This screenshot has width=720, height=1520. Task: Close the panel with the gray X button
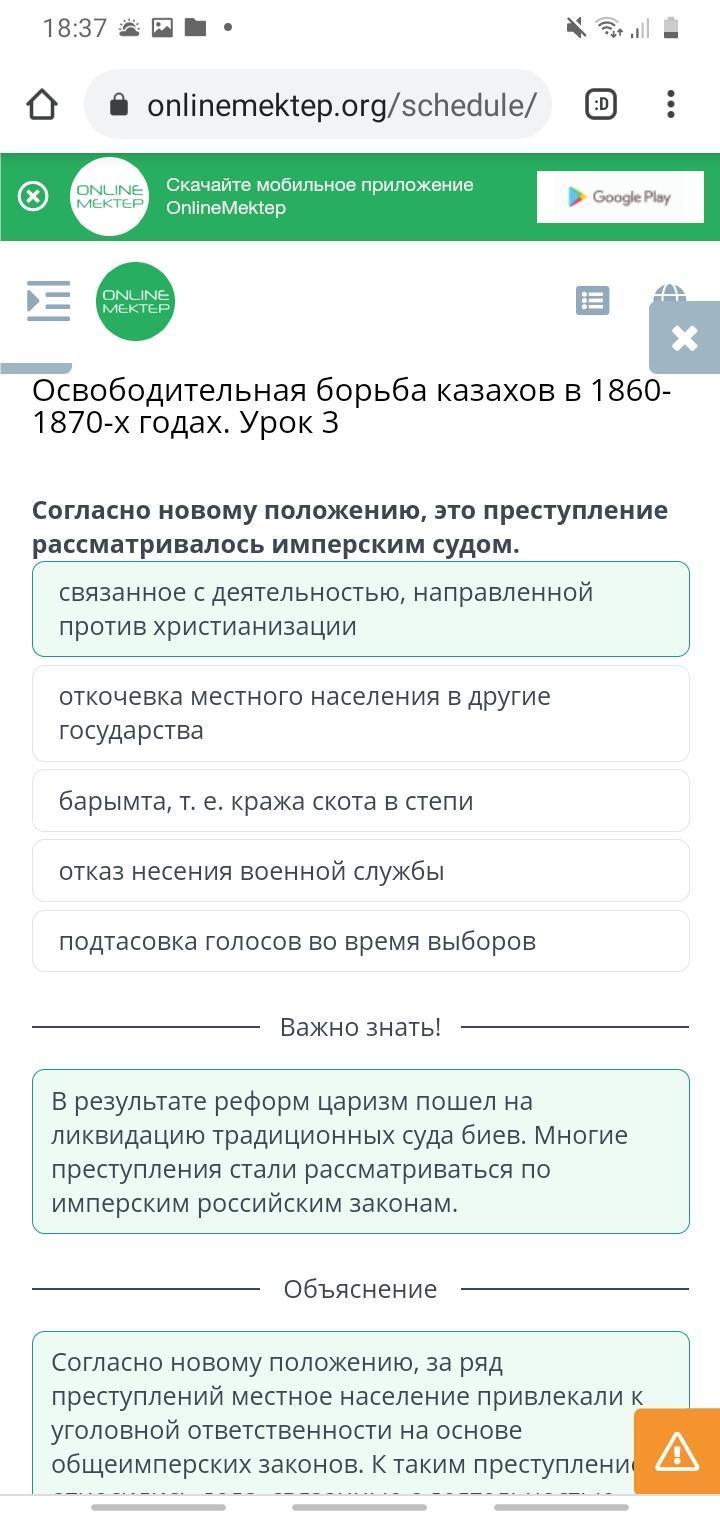pos(685,337)
